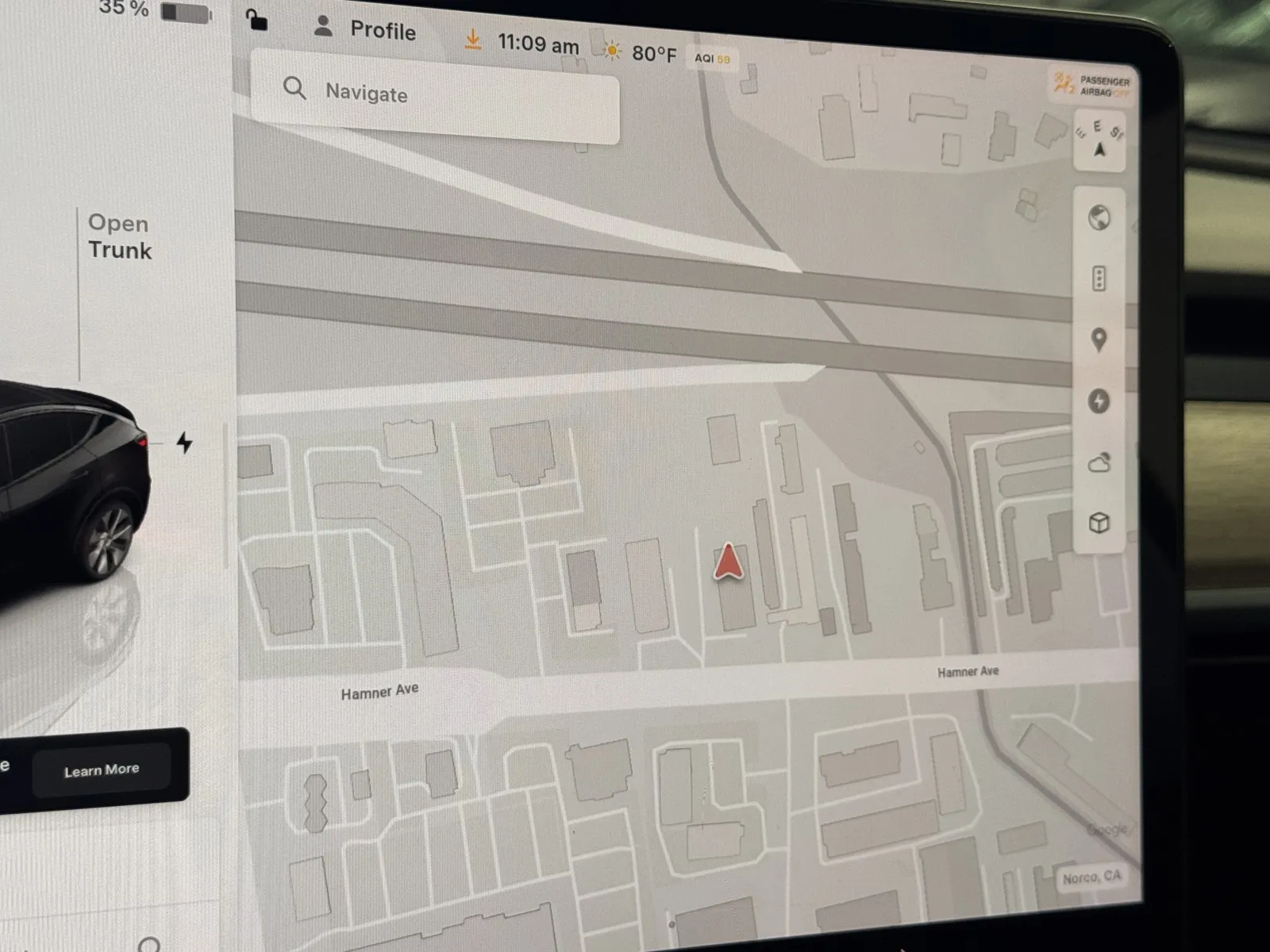The image size is (1270, 952).
Task: Tap the magnifier search icon
Action: coord(294,87)
